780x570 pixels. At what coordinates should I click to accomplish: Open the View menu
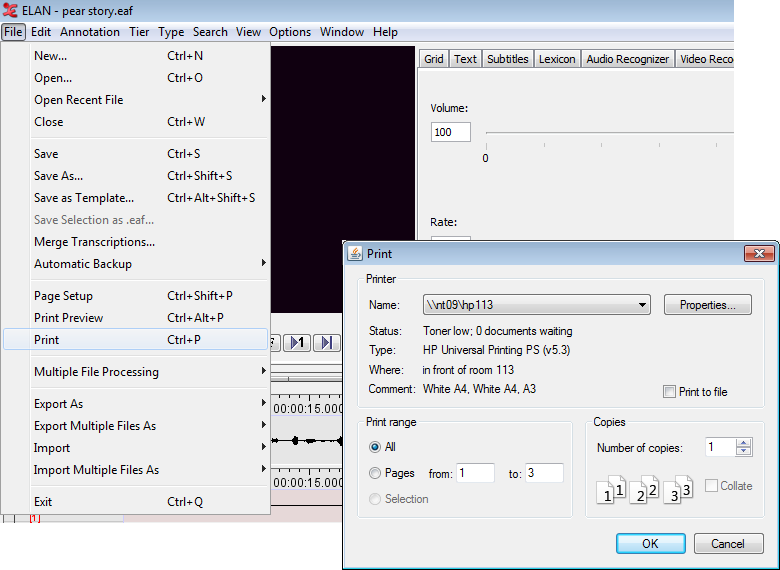pos(248,32)
